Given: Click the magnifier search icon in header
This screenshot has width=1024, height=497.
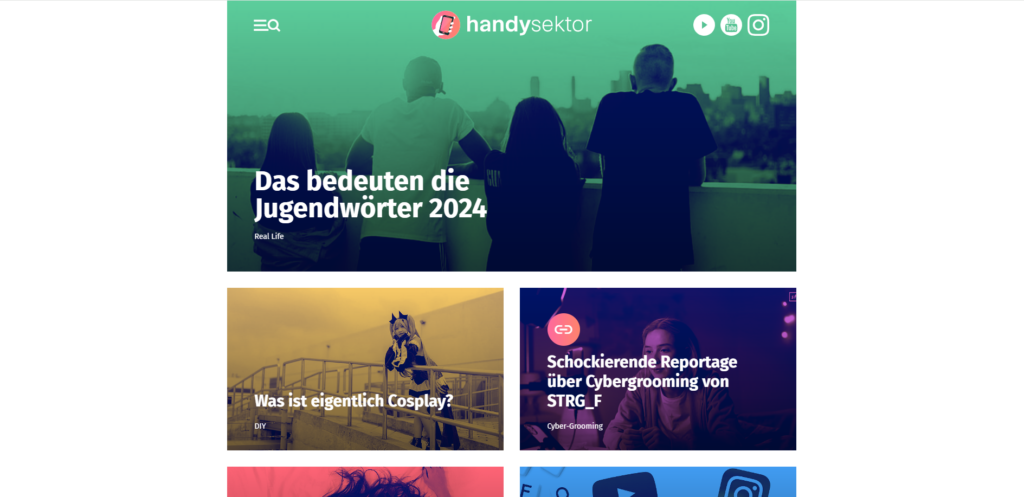Looking at the screenshot, I should click(x=274, y=25).
